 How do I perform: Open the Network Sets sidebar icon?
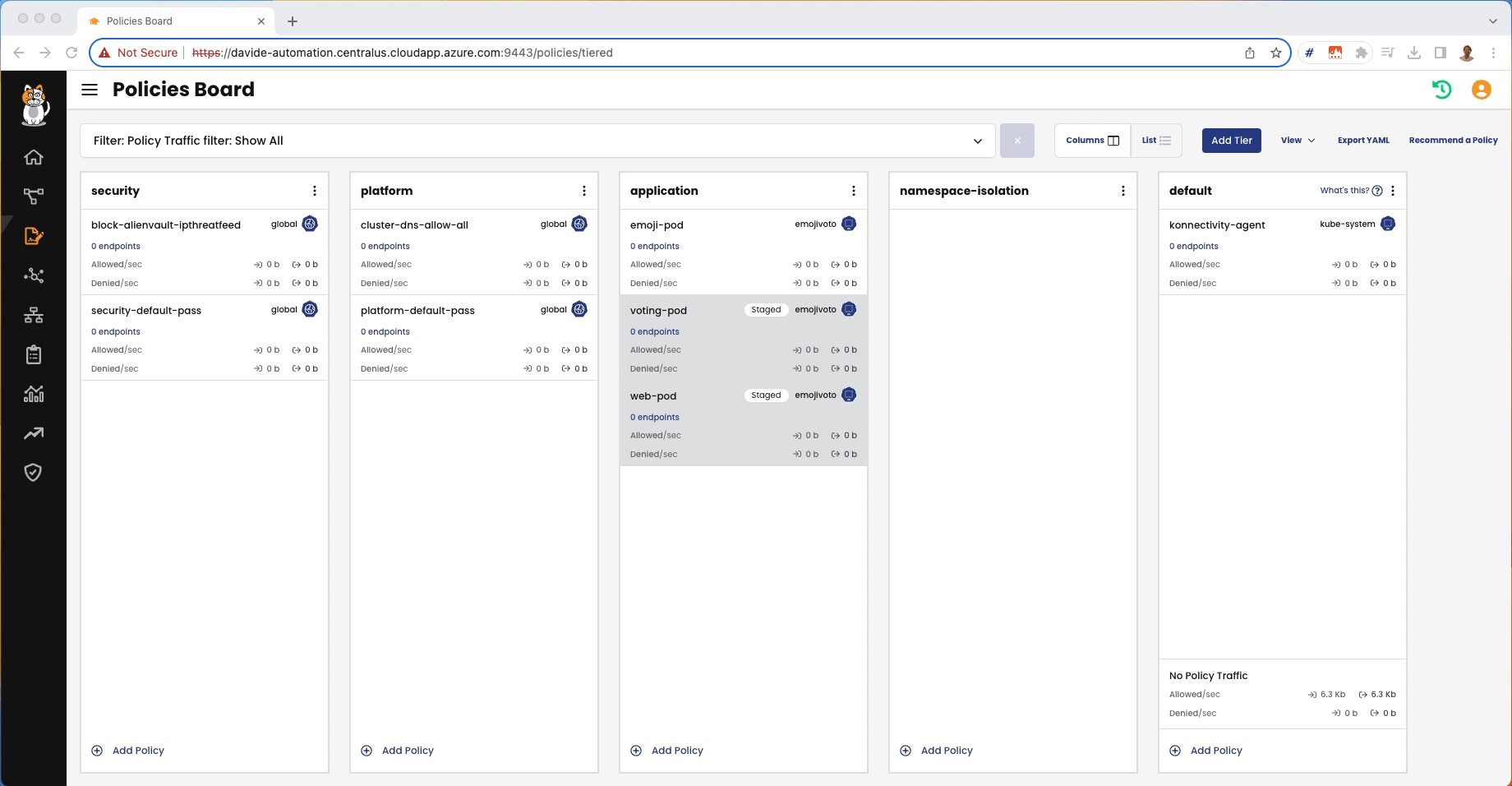click(x=34, y=315)
